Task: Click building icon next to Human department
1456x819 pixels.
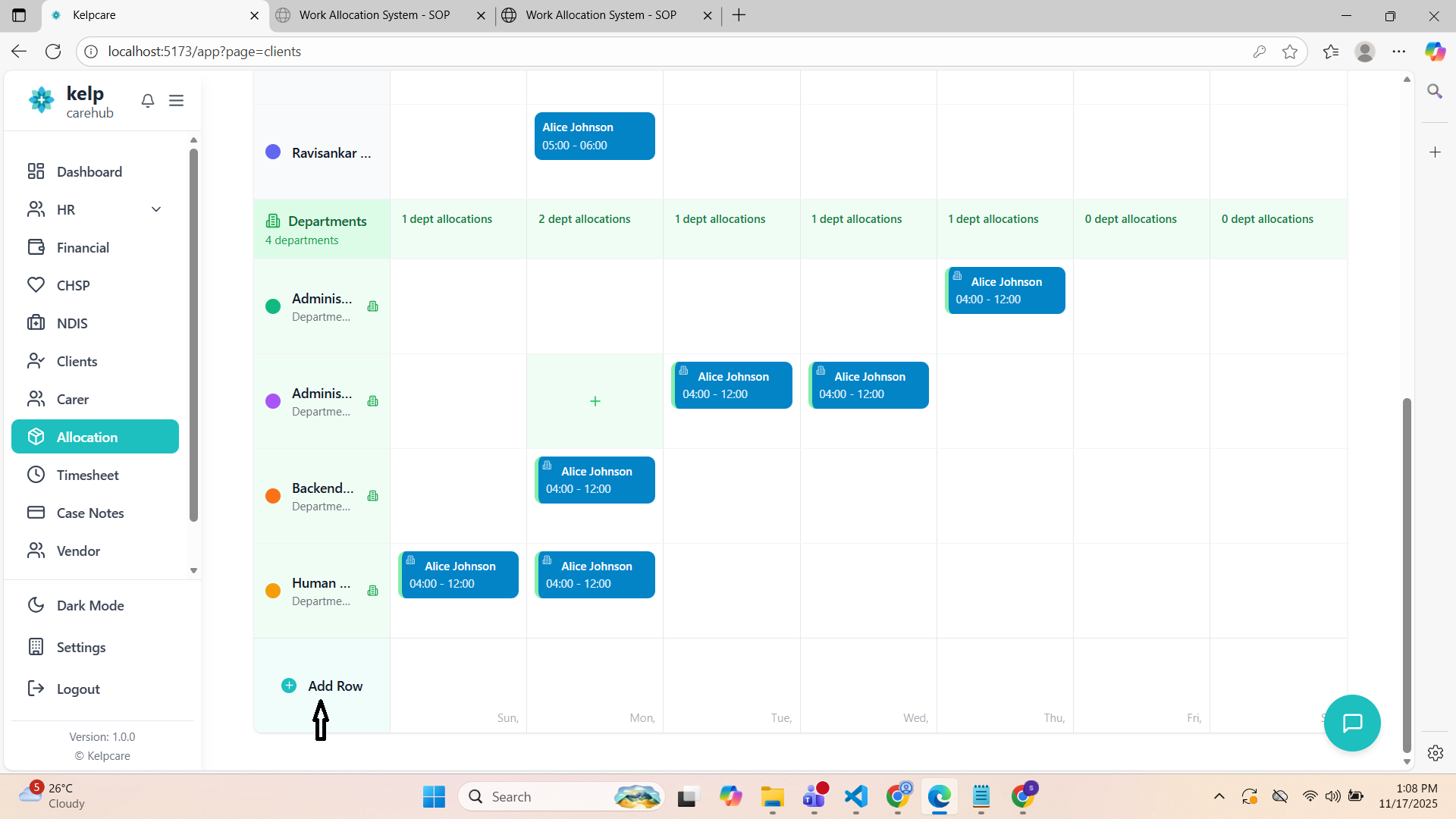Action: coord(372,591)
